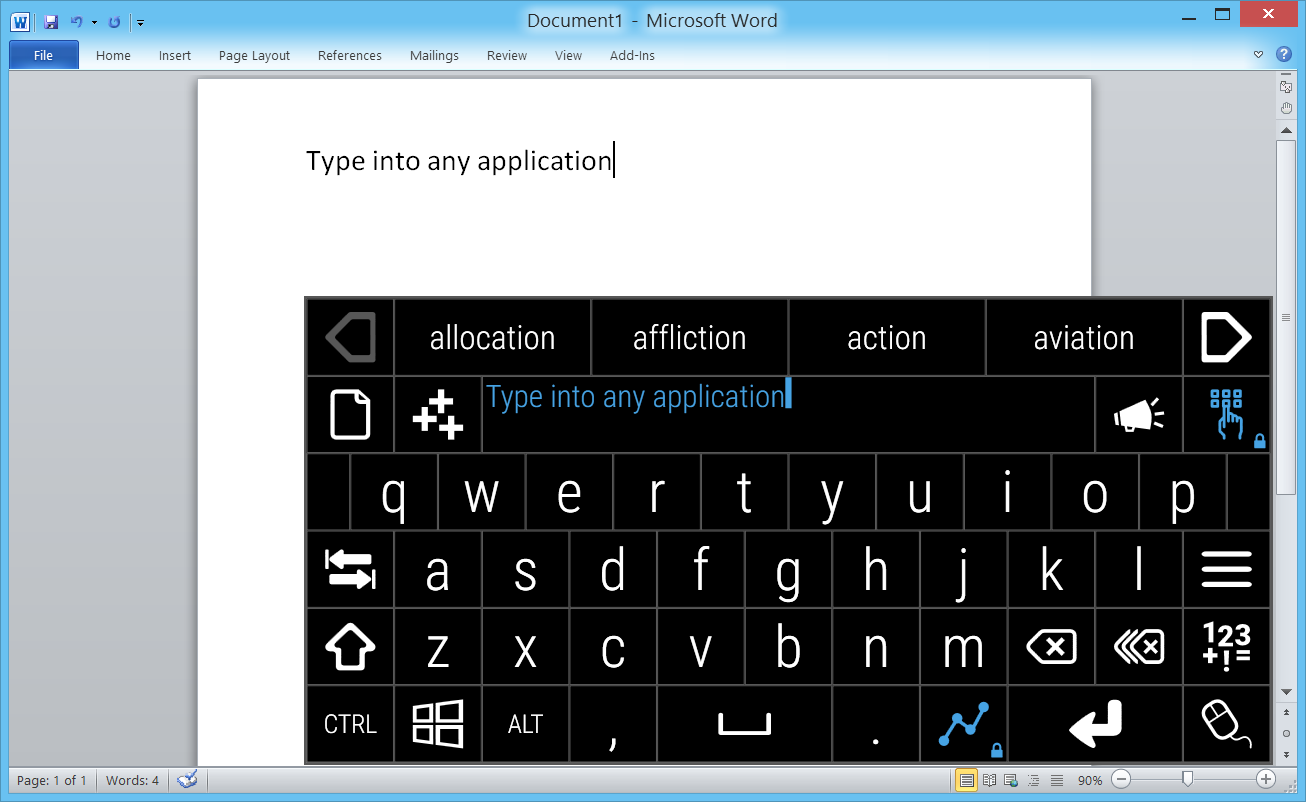Image resolution: width=1306 pixels, height=802 pixels.
Task: Click the Save icon in Quick Access Toolbar
Action: [x=51, y=21]
